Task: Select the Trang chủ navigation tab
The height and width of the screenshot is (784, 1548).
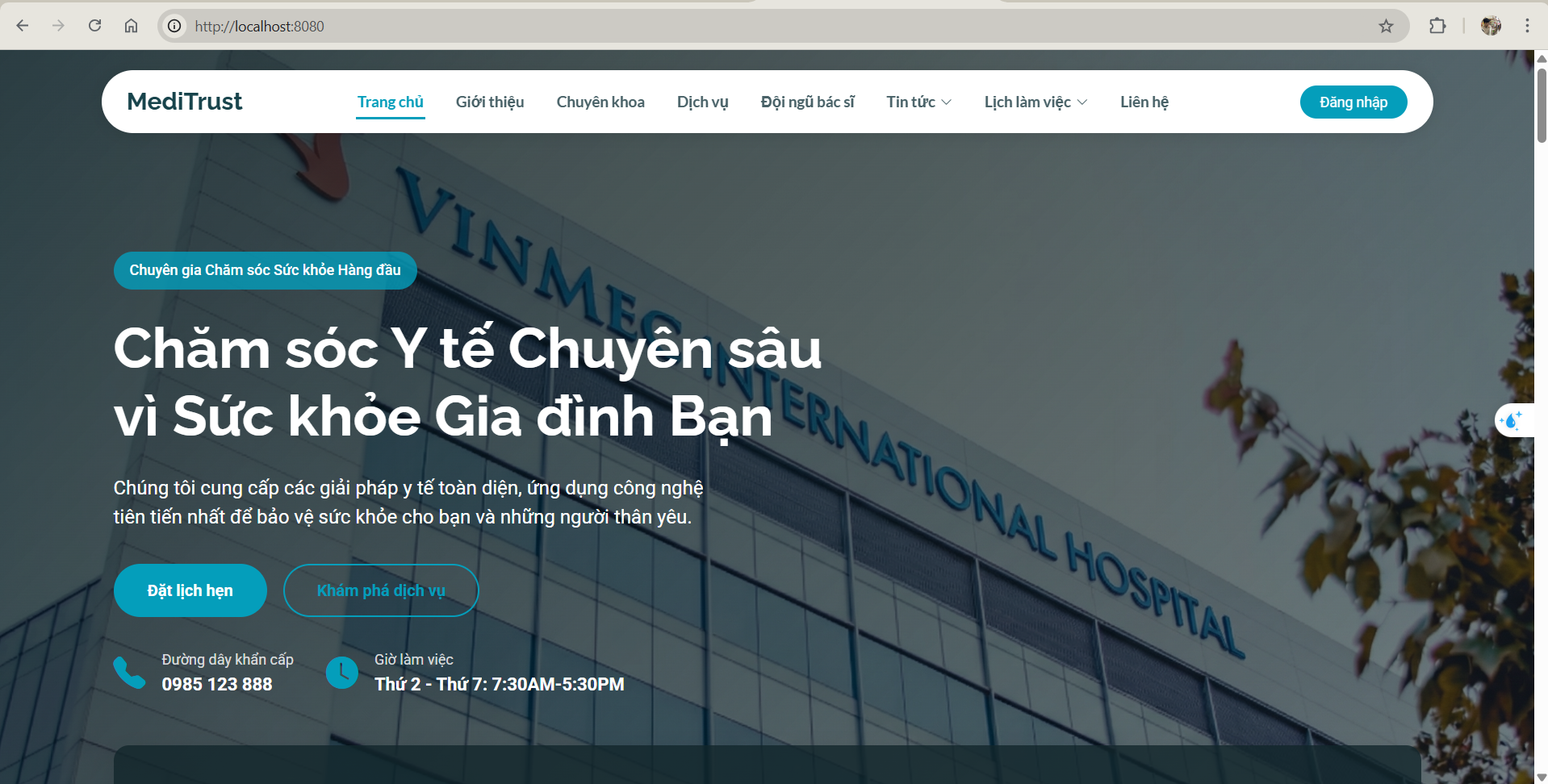Action: pos(391,102)
